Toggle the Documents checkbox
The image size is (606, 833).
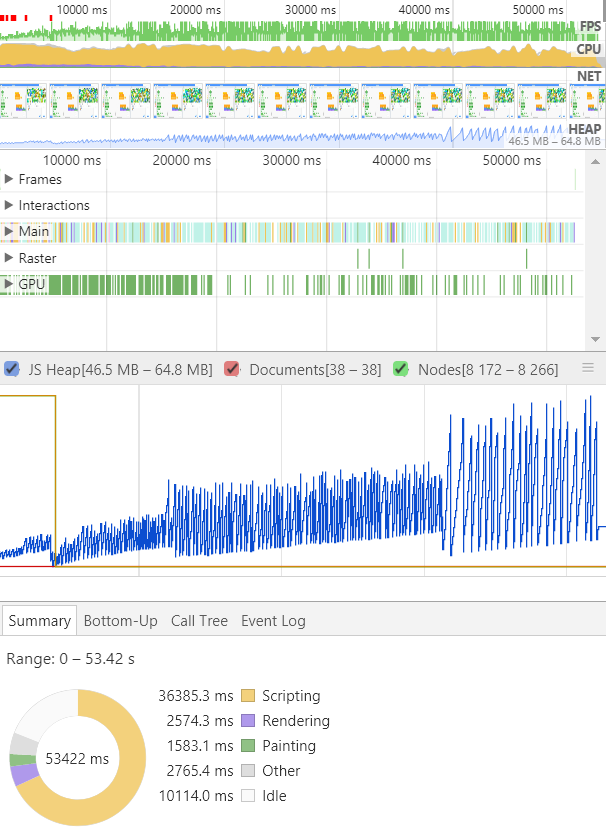click(x=232, y=369)
